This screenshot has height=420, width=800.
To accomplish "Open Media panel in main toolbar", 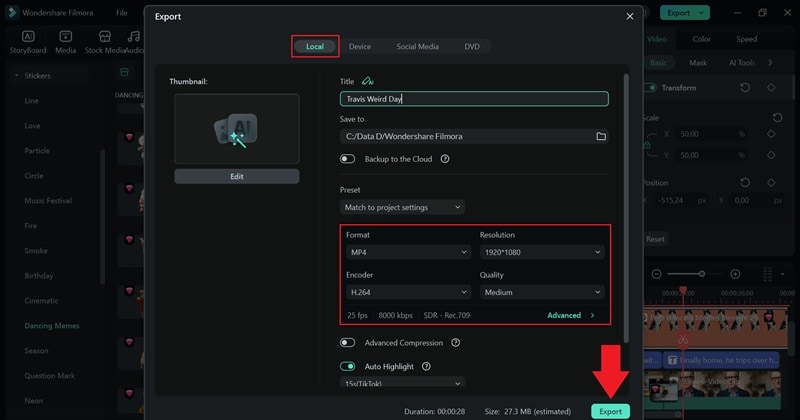I will pyautogui.click(x=65, y=42).
